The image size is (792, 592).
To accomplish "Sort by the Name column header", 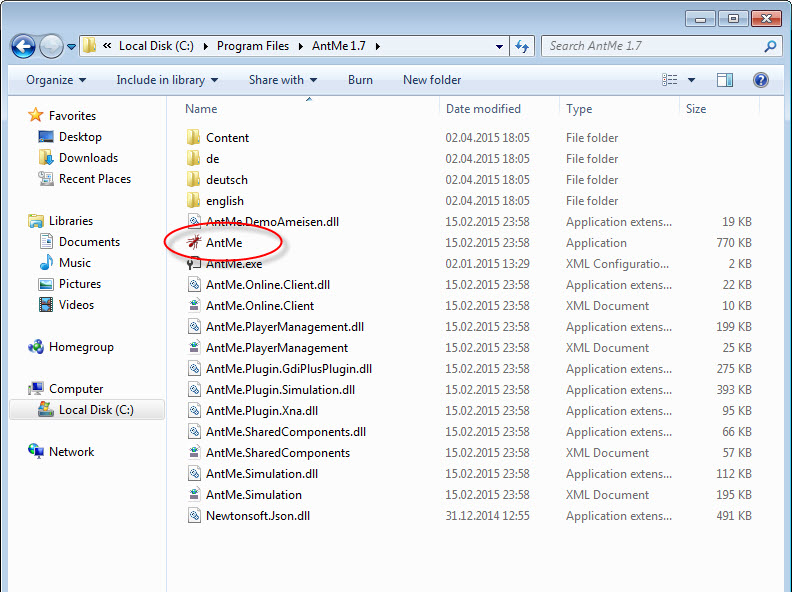I will point(201,109).
